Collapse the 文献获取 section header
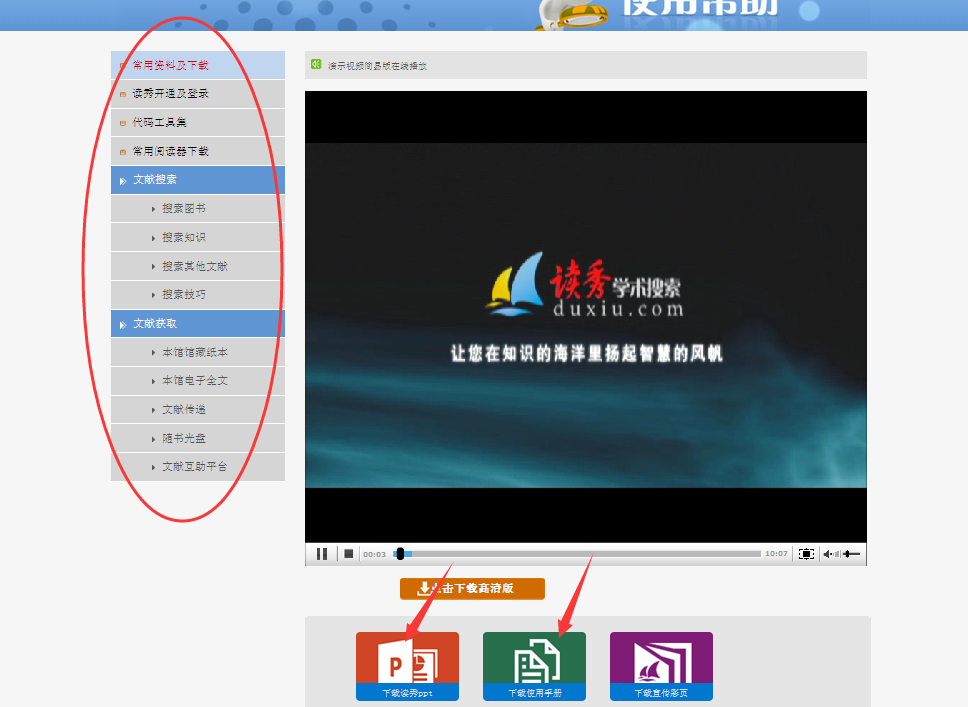Screen dimensions: 968x707 pos(198,324)
